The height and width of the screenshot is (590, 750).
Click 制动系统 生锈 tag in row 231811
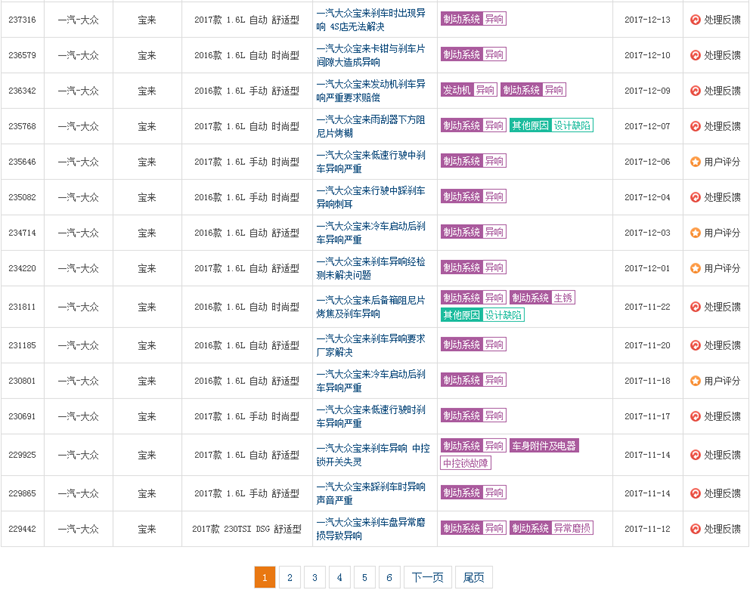pyautogui.click(x=542, y=298)
